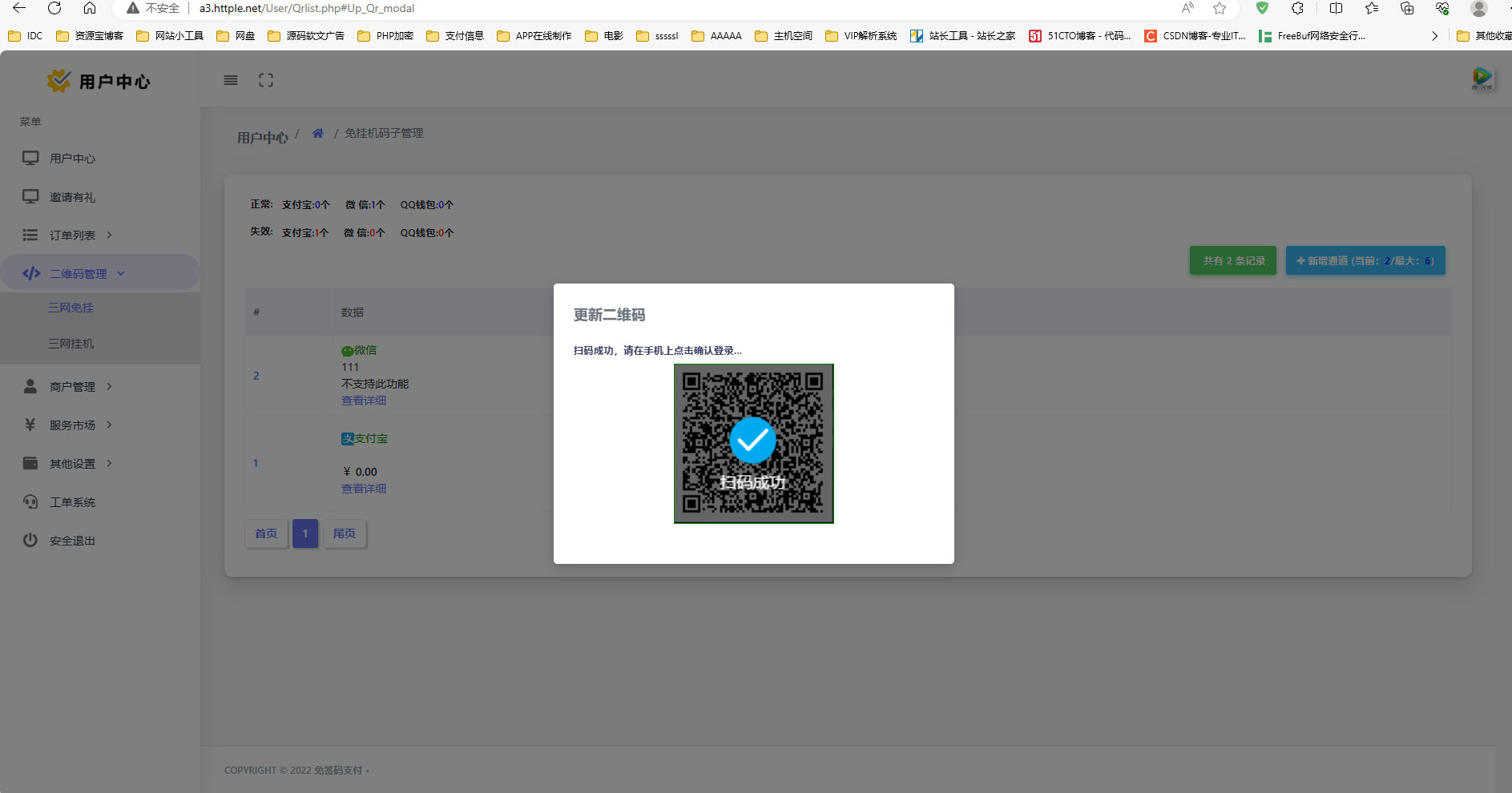Click 查看详细 for the 微信 row

pos(364,401)
